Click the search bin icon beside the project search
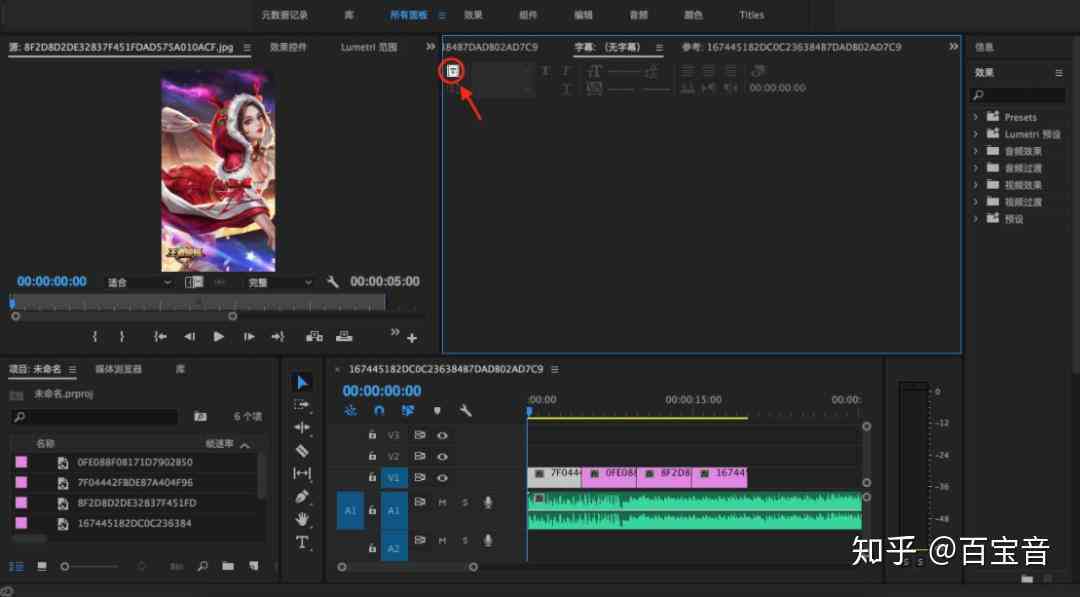The image size is (1080, 597). click(200, 417)
